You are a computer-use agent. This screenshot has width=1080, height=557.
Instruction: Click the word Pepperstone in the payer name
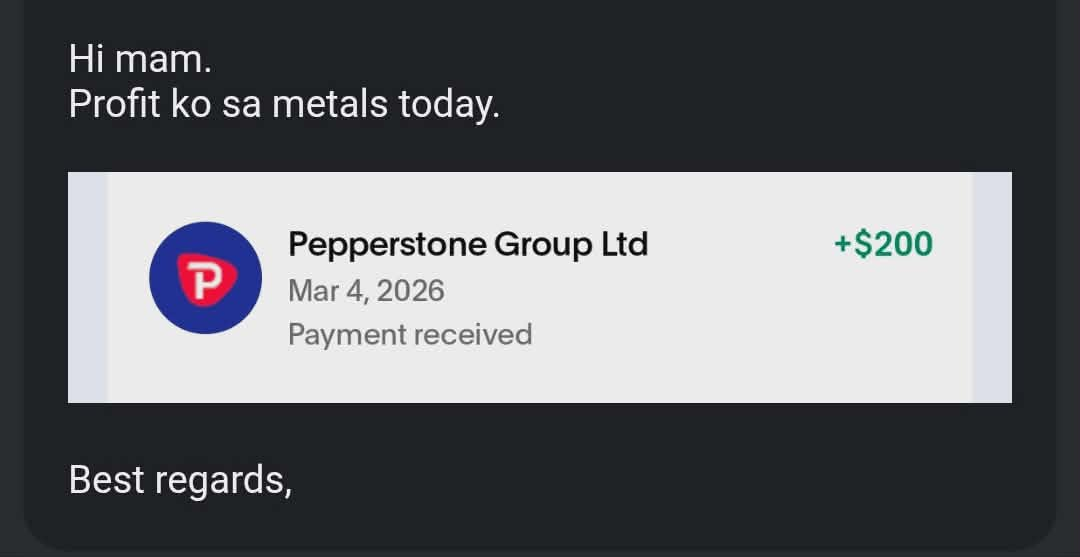point(386,243)
